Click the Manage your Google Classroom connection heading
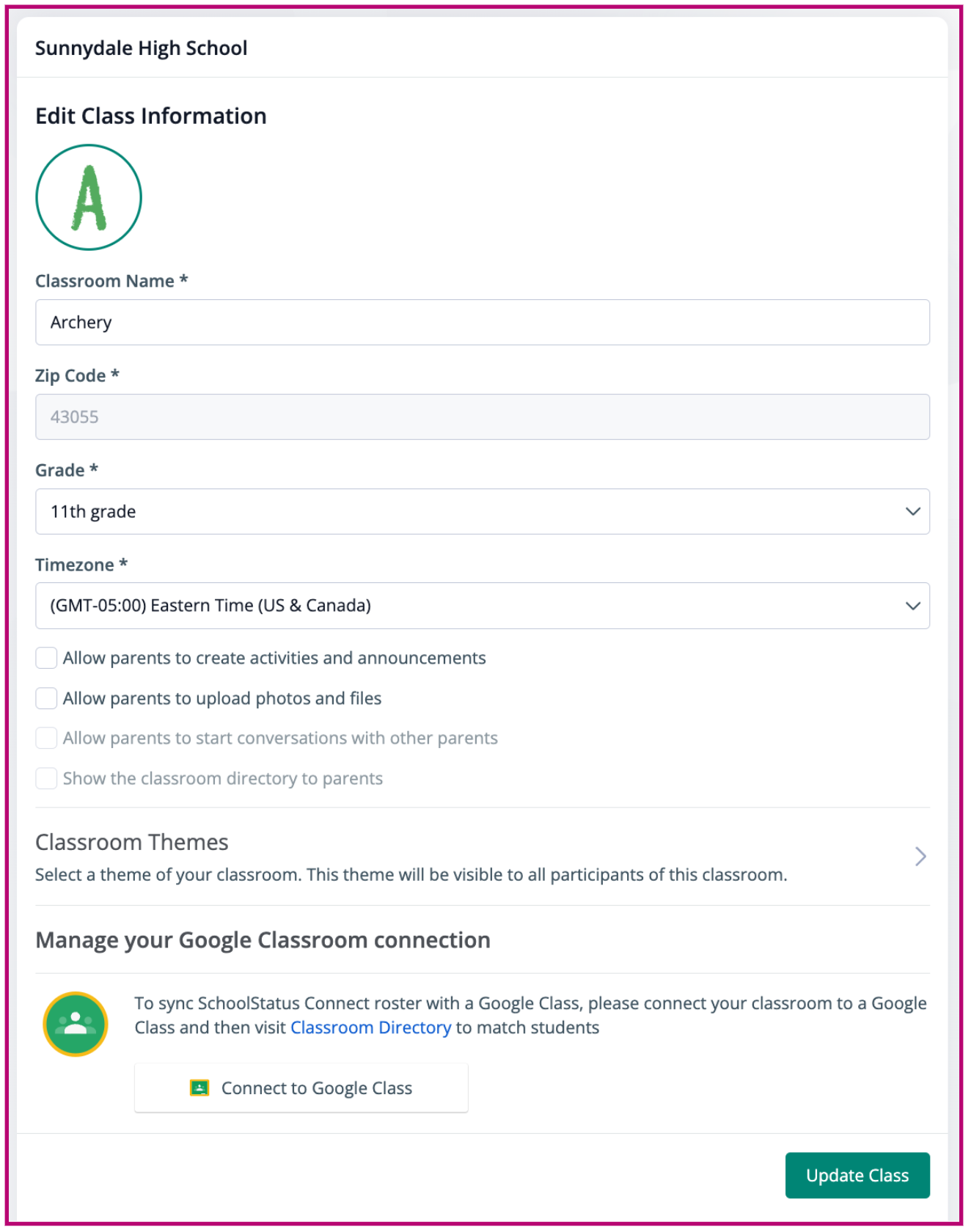The height and width of the screenshot is (1232, 971). point(263,940)
